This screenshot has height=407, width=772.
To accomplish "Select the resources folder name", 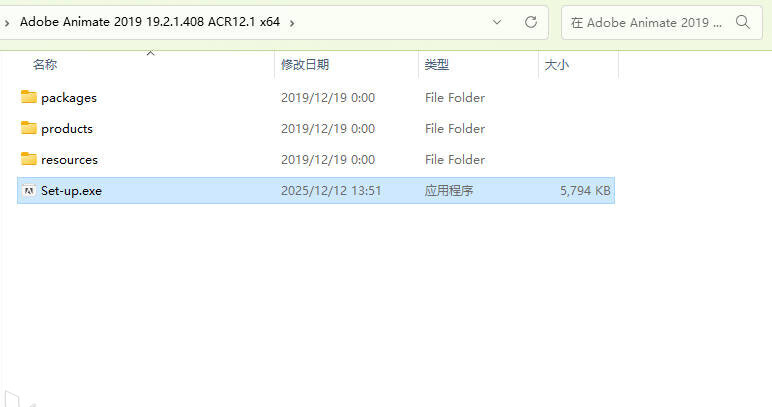I will 69,160.
